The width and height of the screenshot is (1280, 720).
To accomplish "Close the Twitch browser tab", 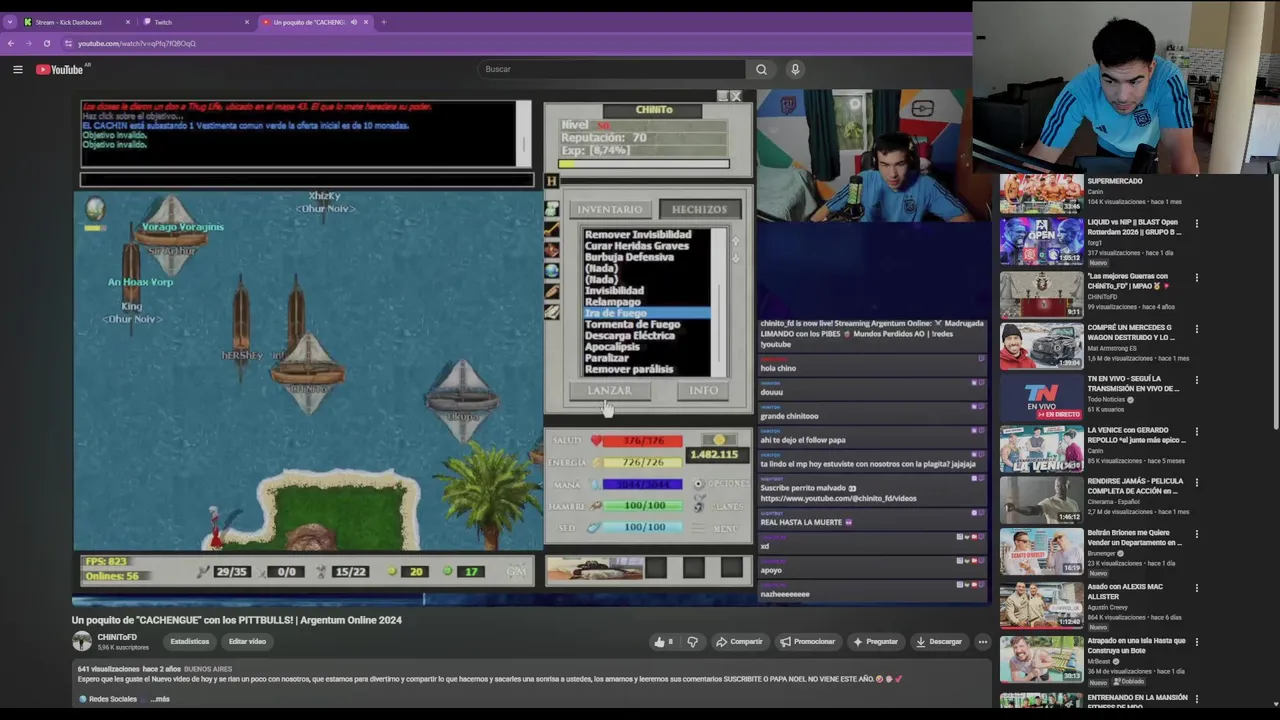I will [x=247, y=22].
